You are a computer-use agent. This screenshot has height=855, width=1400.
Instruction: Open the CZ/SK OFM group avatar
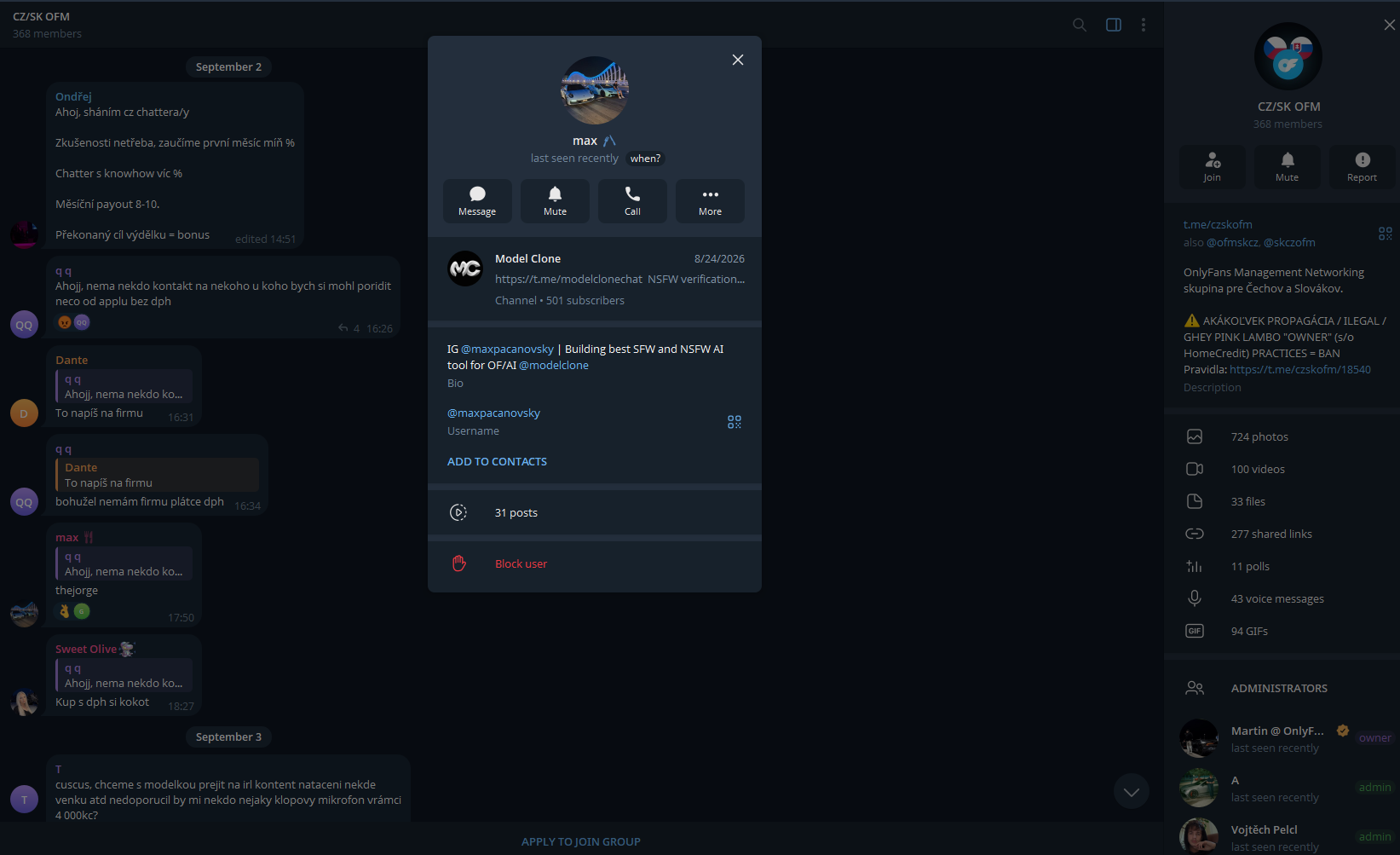(1288, 56)
